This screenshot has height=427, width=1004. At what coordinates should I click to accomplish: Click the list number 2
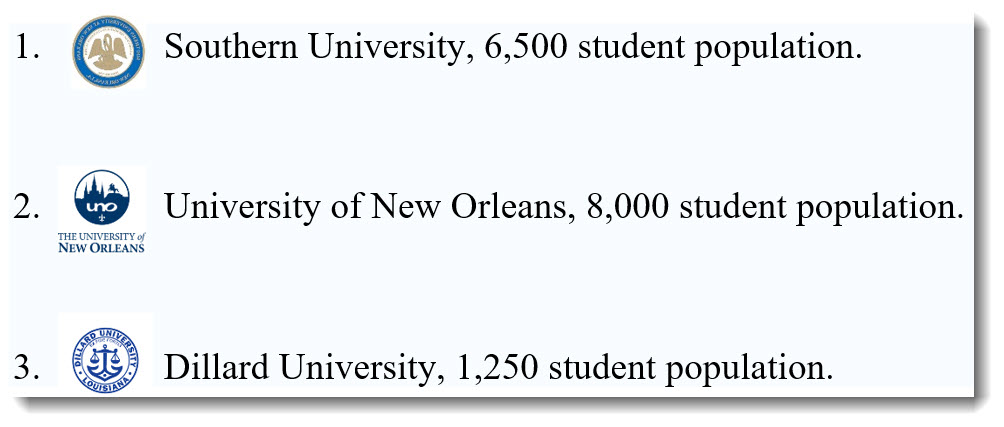26,207
